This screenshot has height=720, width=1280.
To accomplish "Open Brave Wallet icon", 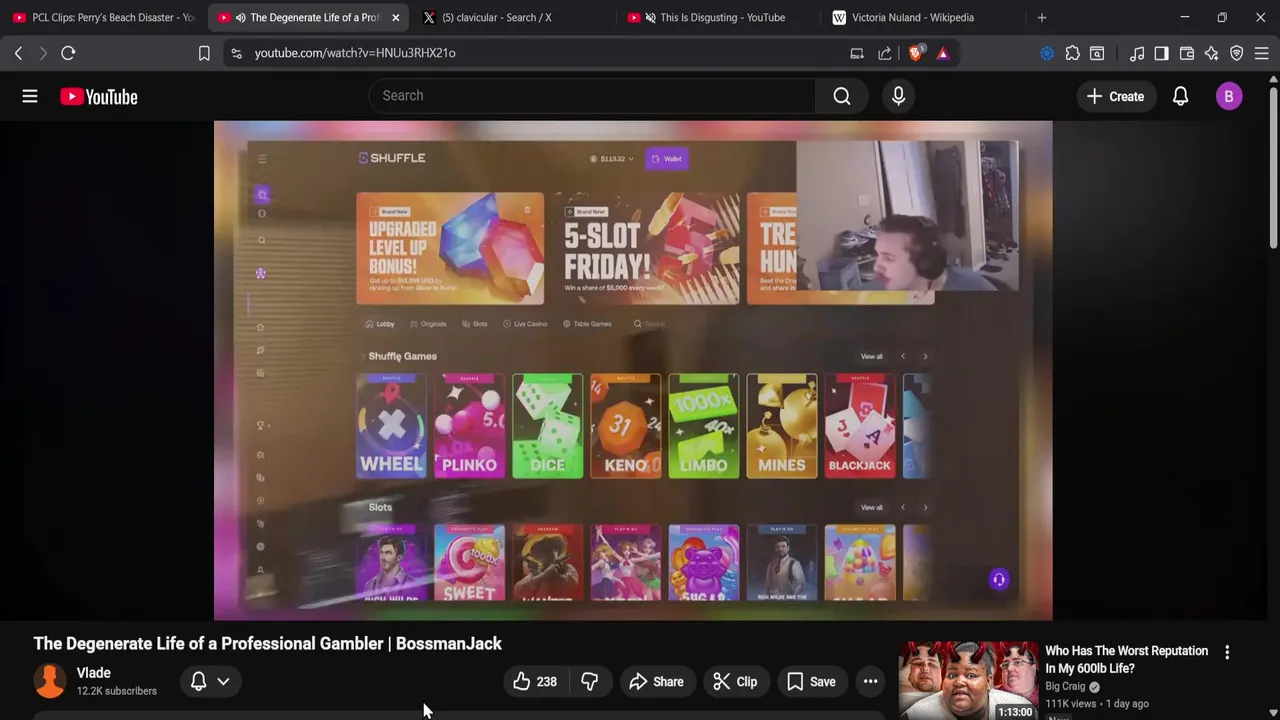I will (x=1187, y=53).
